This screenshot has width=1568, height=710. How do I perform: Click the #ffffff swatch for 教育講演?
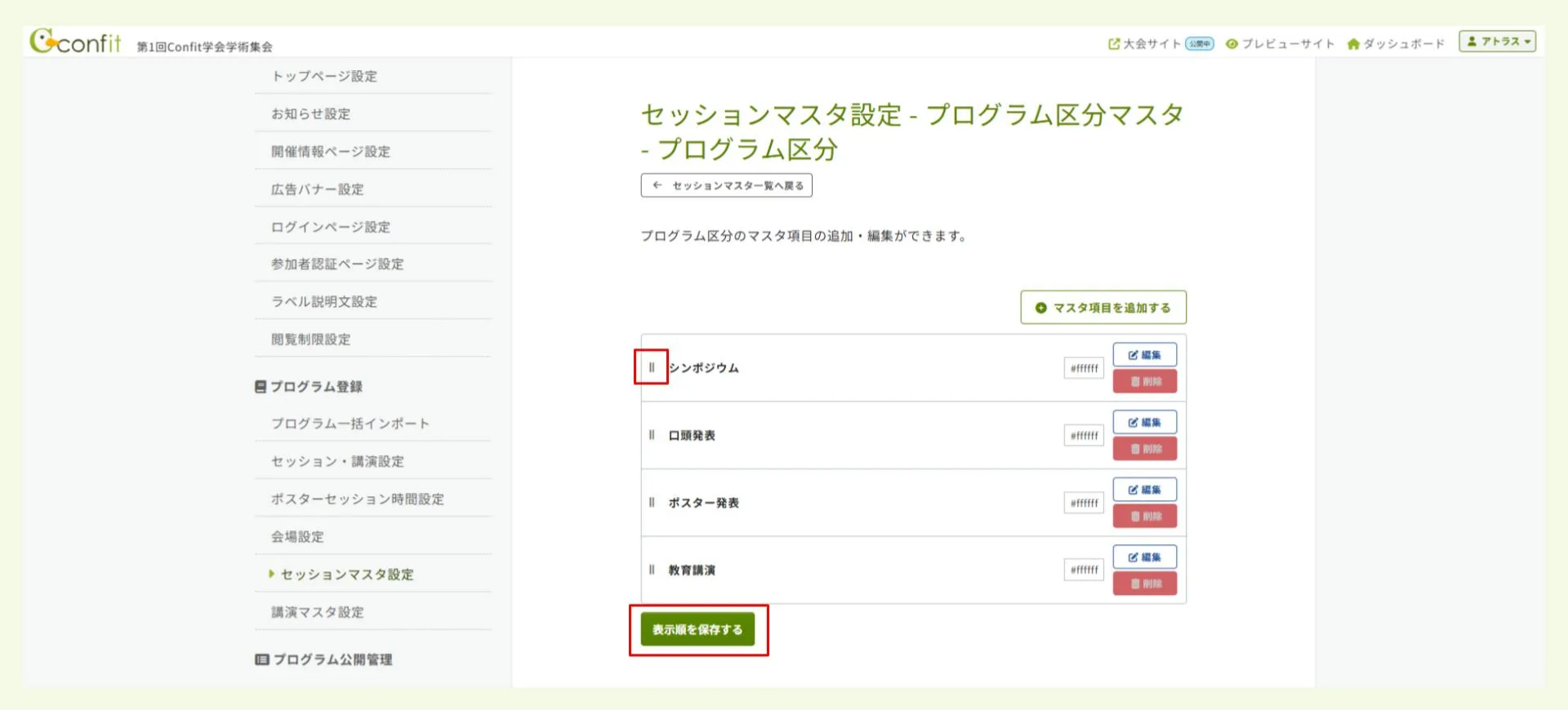[x=1084, y=570]
